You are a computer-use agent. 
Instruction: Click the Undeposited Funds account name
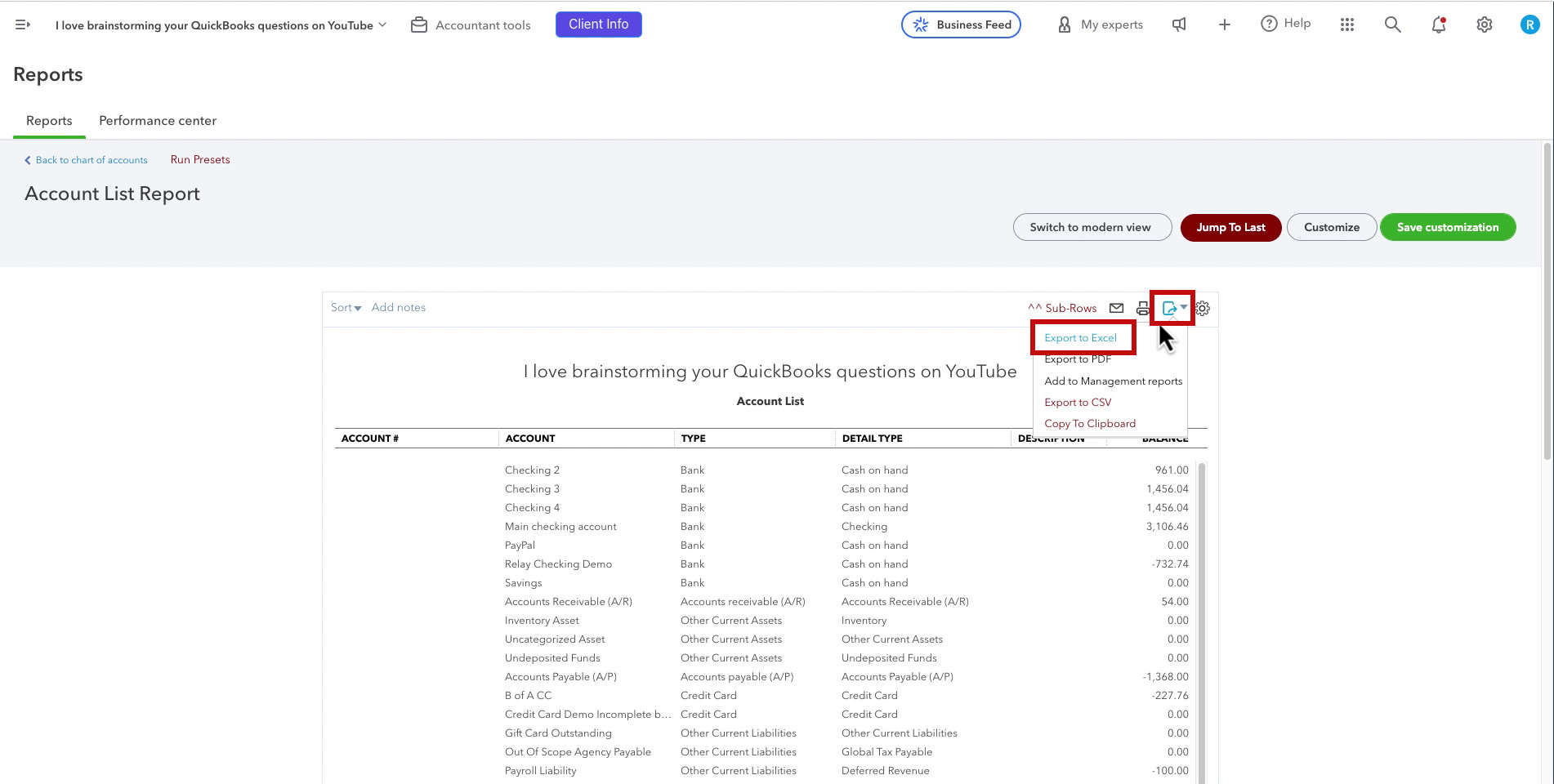552,658
